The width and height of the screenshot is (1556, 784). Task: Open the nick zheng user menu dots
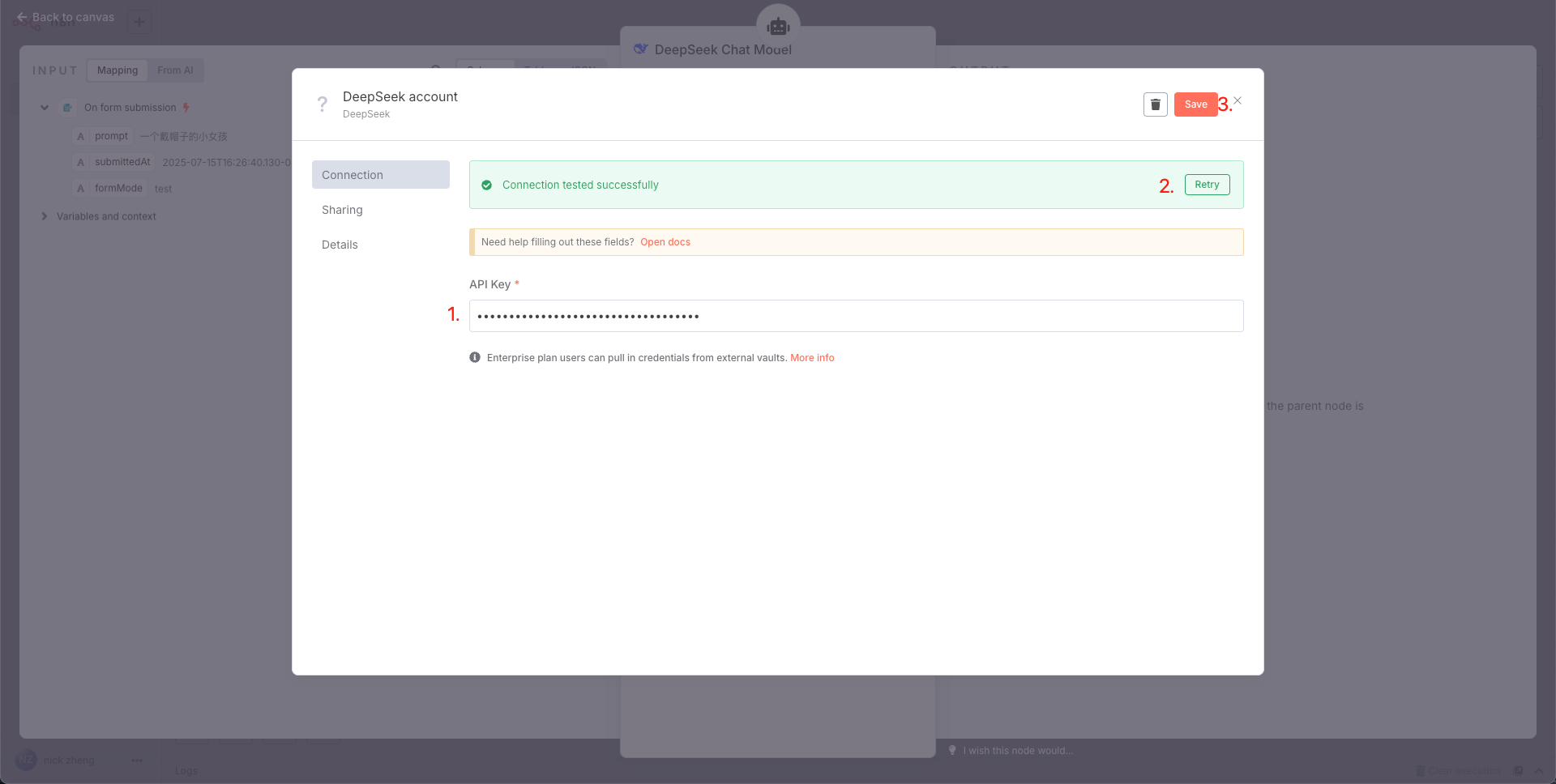pos(137,761)
